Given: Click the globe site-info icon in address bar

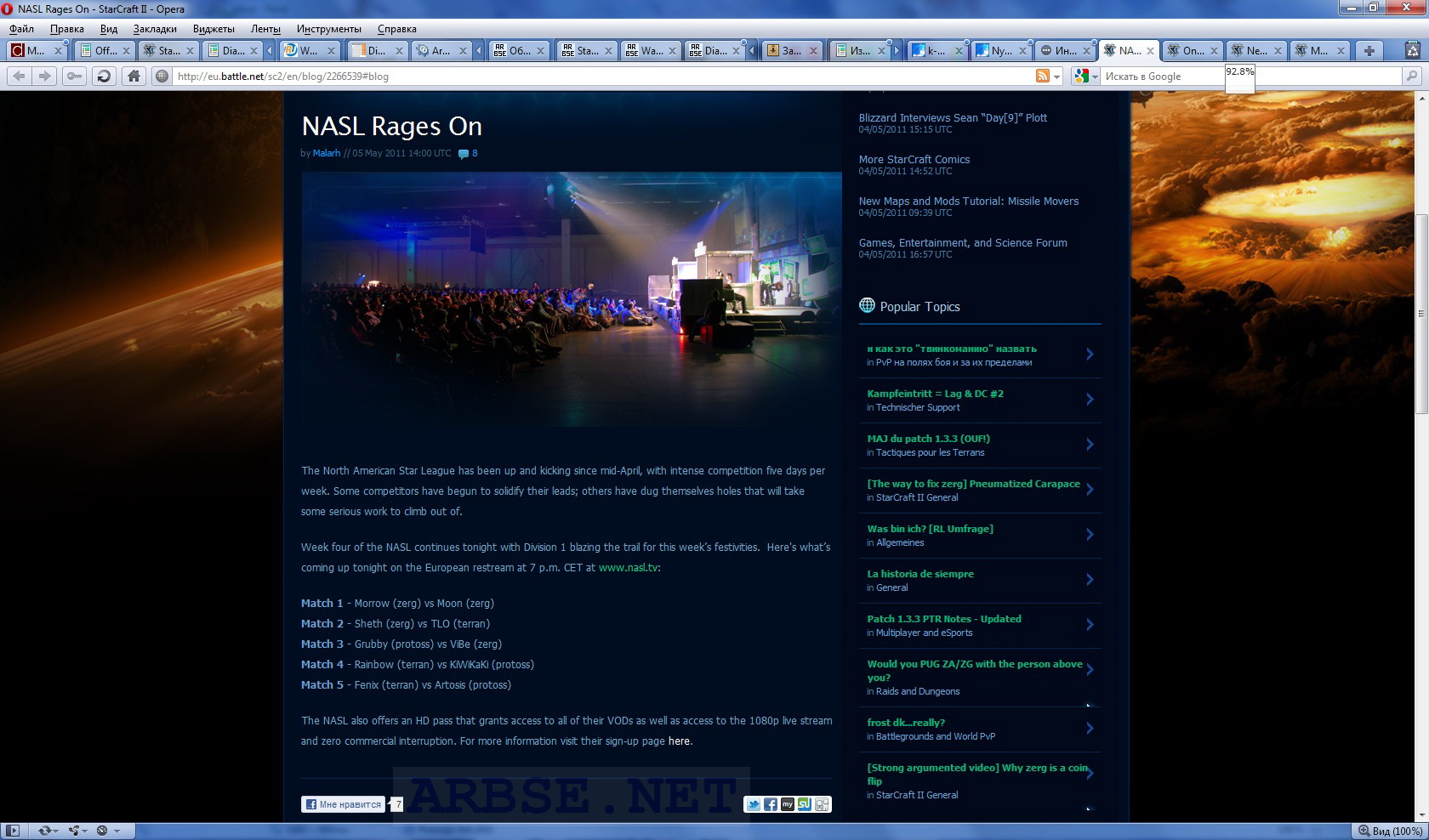Looking at the screenshot, I should click(162, 76).
